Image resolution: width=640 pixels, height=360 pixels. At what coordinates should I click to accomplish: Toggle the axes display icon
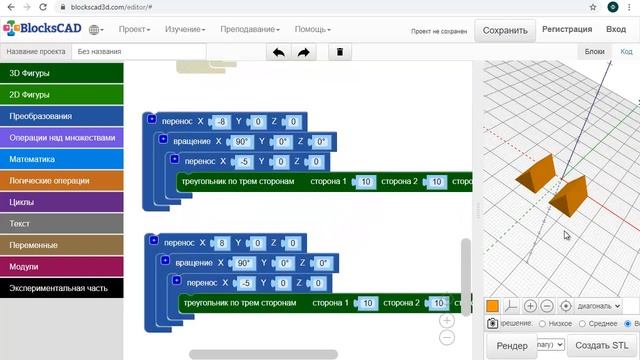click(x=511, y=306)
